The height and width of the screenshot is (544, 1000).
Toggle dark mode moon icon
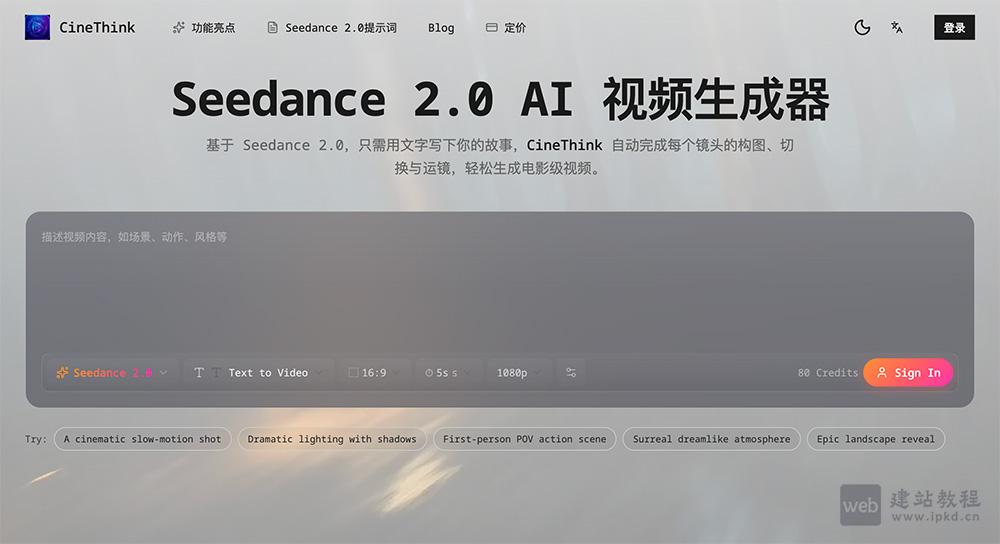click(862, 27)
